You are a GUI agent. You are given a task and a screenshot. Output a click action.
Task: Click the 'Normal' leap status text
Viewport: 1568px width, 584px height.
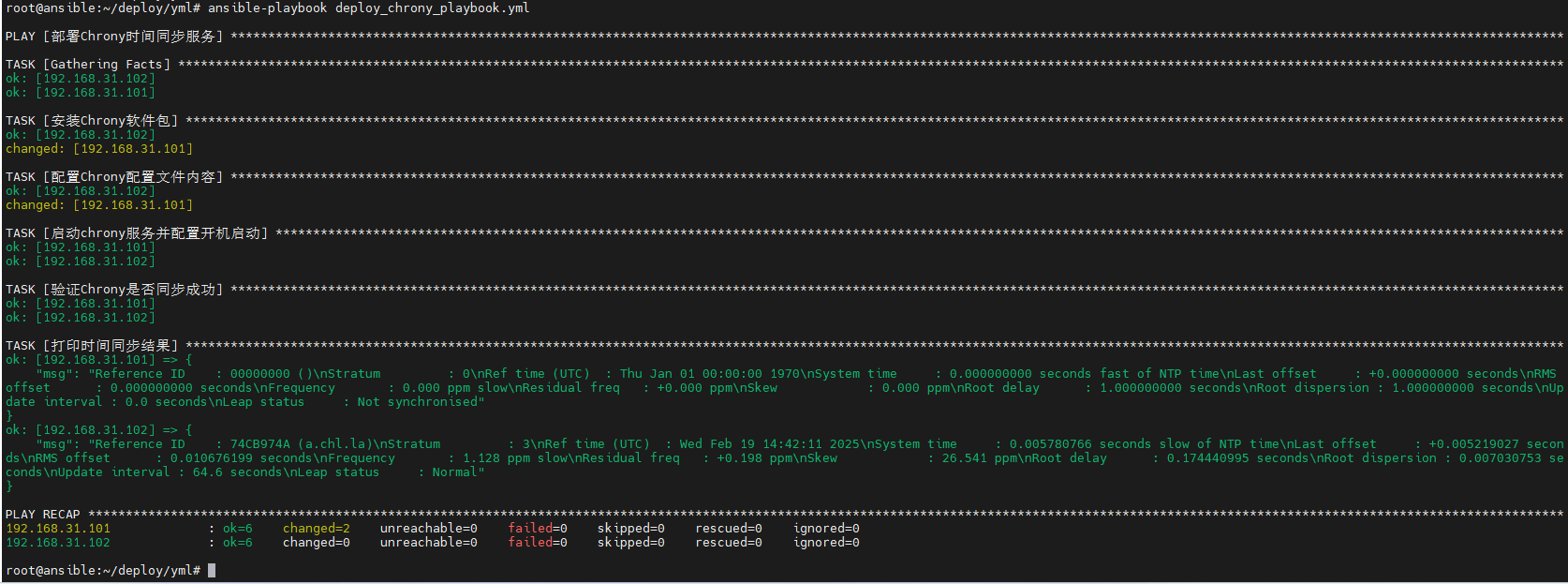(455, 472)
